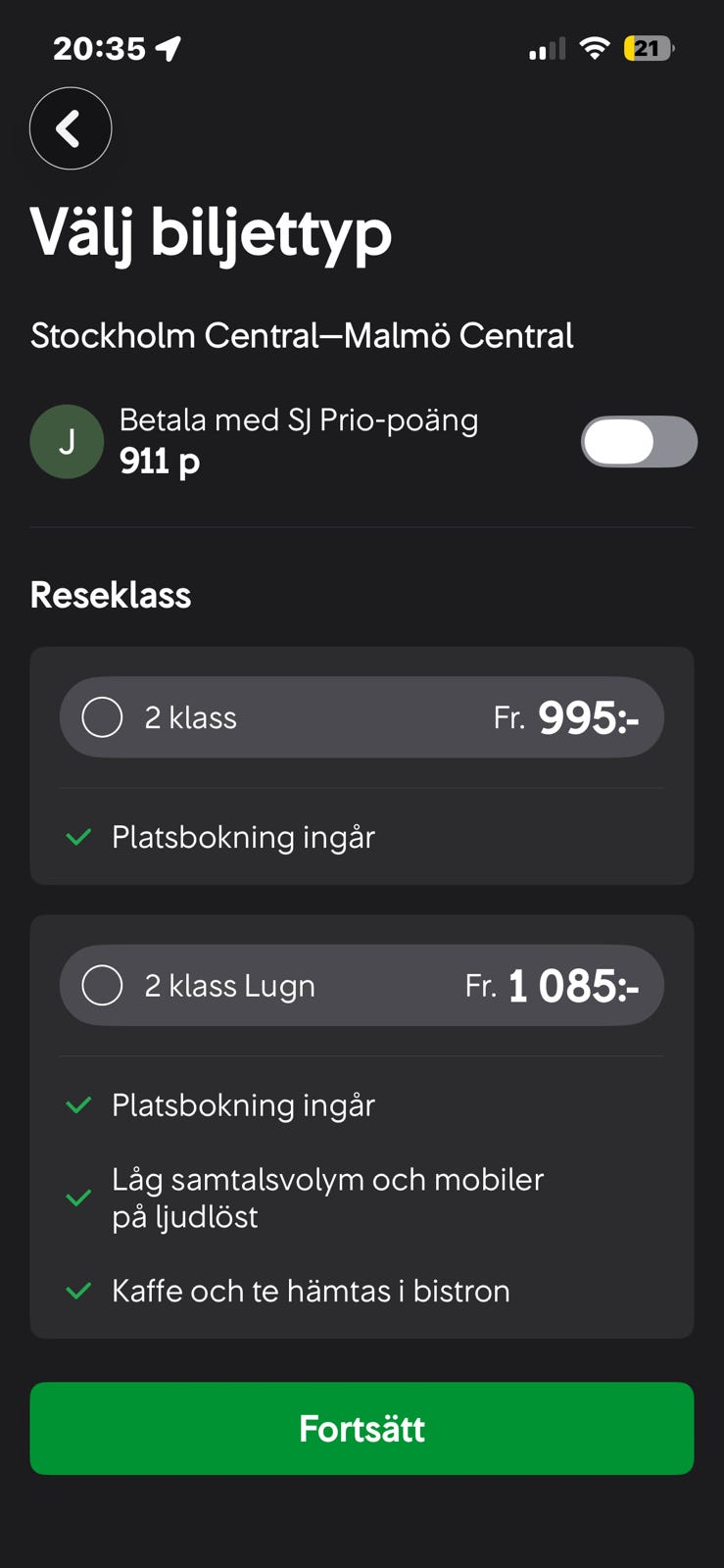The height and width of the screenshot is (1568, 724).
Task: Tap the green J profile avatar
Action: click(x=67, y=441)
